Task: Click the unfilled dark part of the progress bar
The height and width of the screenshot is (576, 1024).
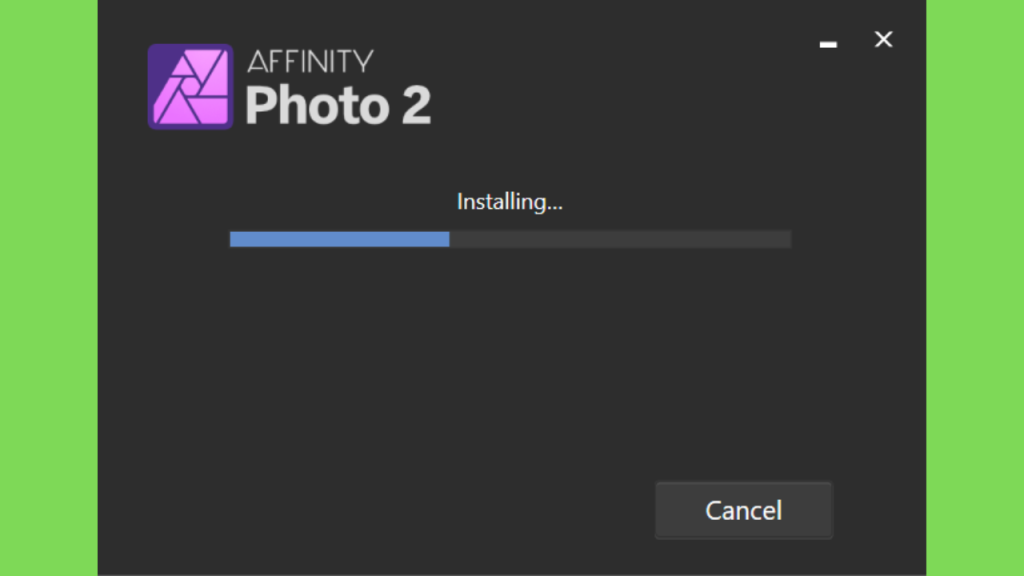Action: 620,239
